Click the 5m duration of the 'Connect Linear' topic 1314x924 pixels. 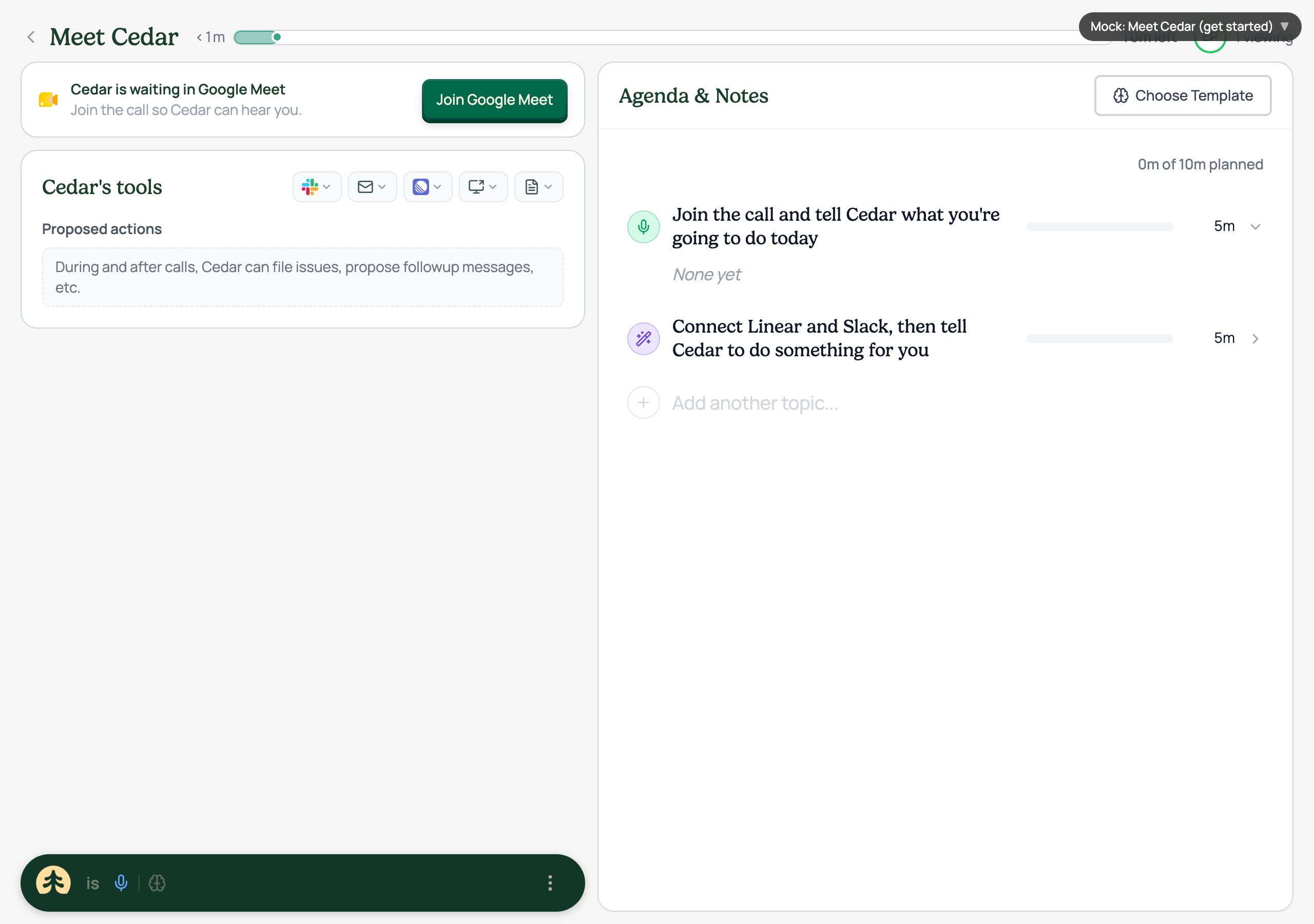pyautogui.click(x=1224, y=338)
